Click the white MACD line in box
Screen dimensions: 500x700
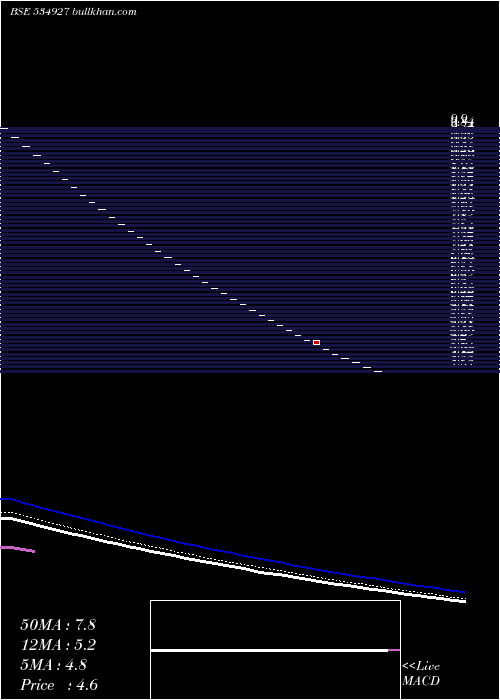point(270,650)
